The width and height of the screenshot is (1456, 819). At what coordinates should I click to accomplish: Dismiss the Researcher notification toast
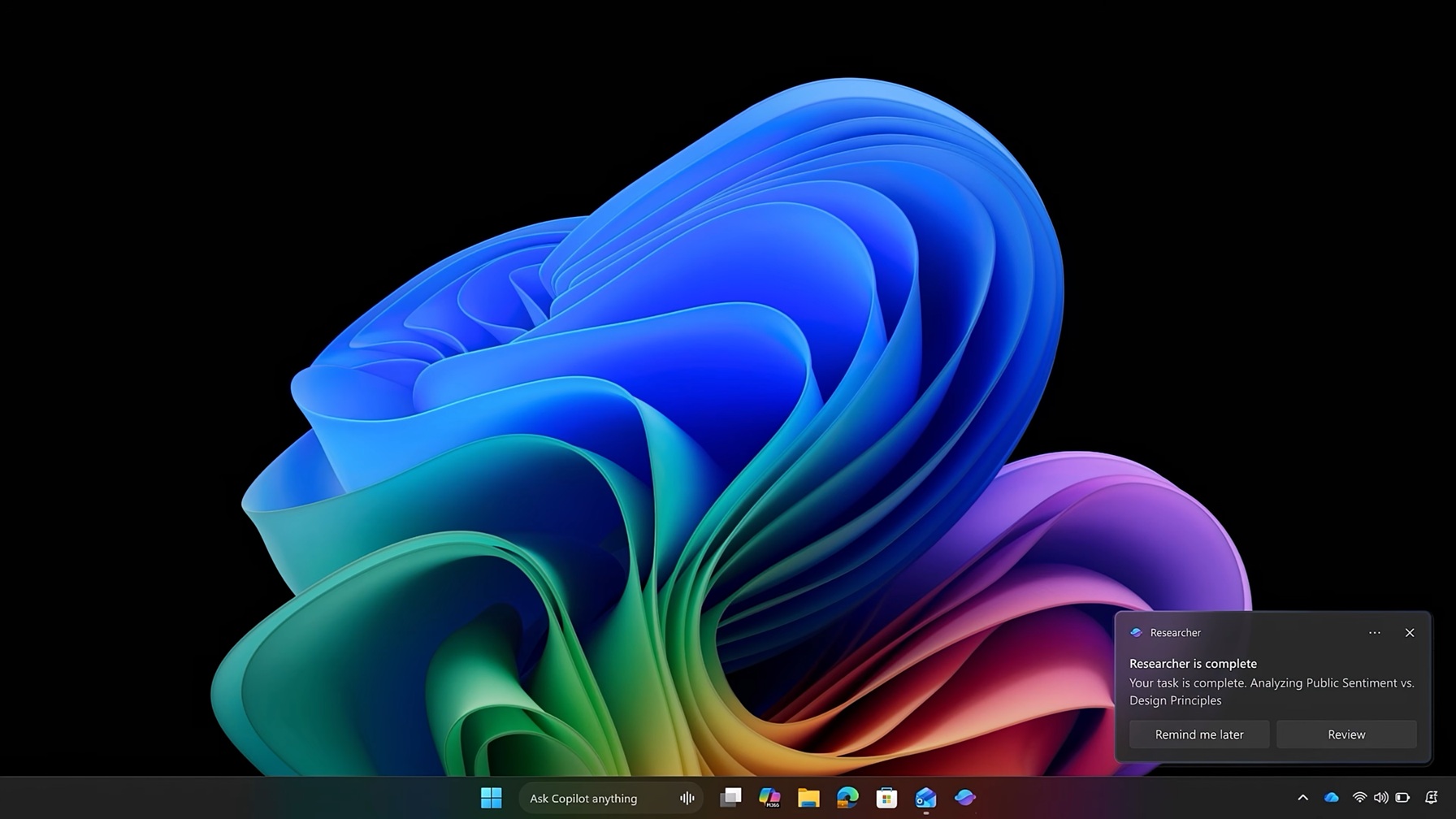[x=1410, y=633]
